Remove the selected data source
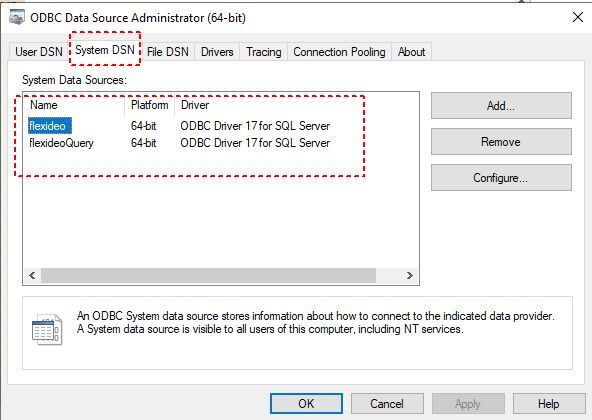This screenshot has width=592, height=420. click(501, 142)
